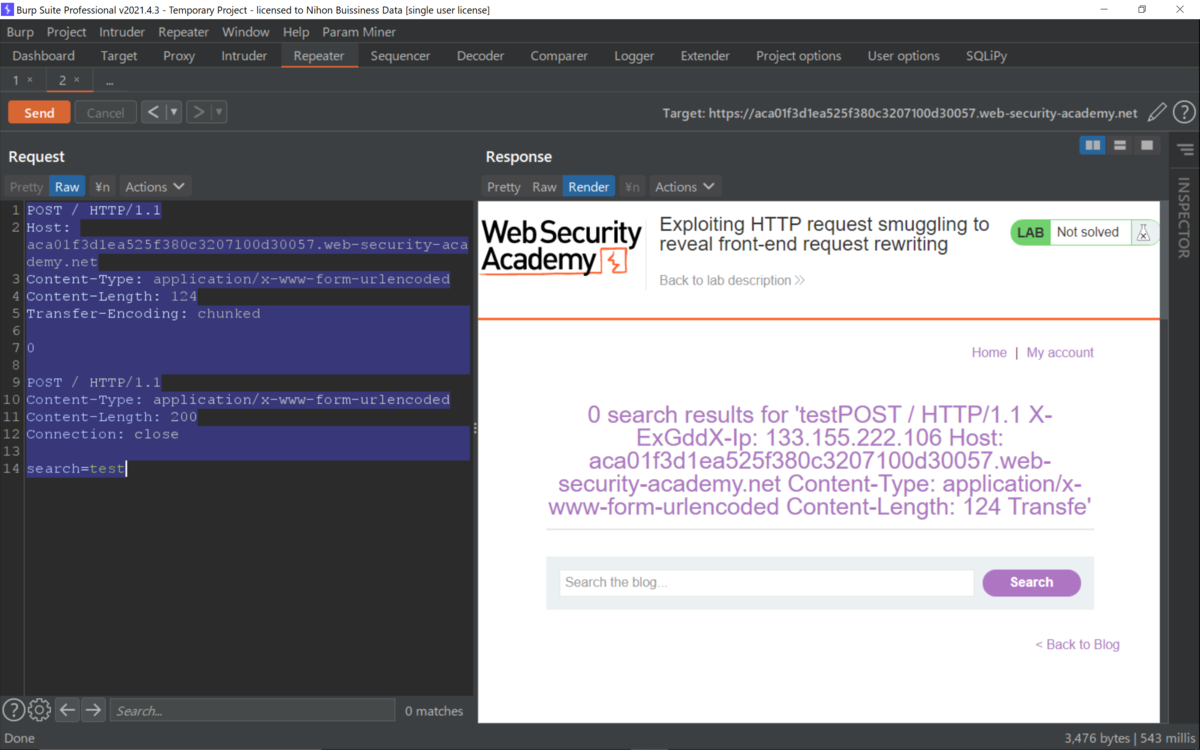This screenshot has height=750, width=1200.
Task: Click the Web Security Academy logo
Action: (x=561, y=247)
